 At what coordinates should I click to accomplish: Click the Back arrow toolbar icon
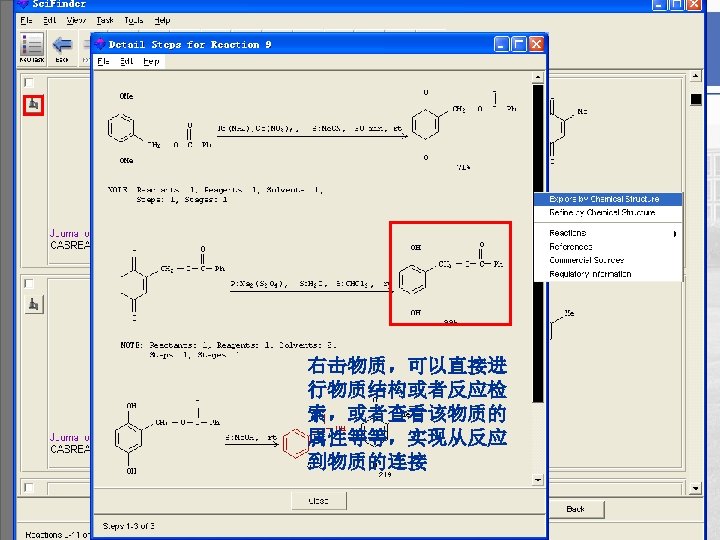click(x=62, y=47)
